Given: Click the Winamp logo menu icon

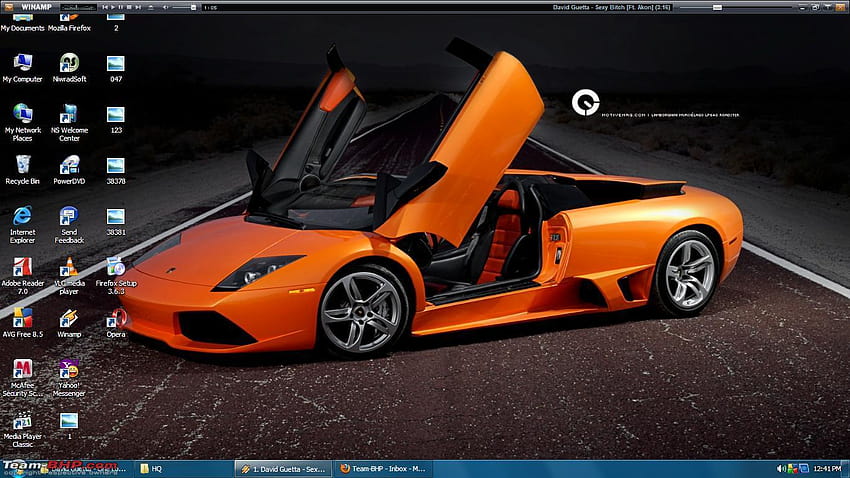Looking at the screenshot, I should pyautogui.click(x=9, y=7).
